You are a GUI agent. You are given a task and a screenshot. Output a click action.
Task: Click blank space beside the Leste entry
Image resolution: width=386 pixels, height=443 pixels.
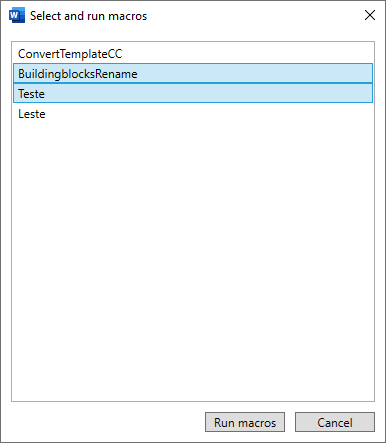tap(209, 114)
